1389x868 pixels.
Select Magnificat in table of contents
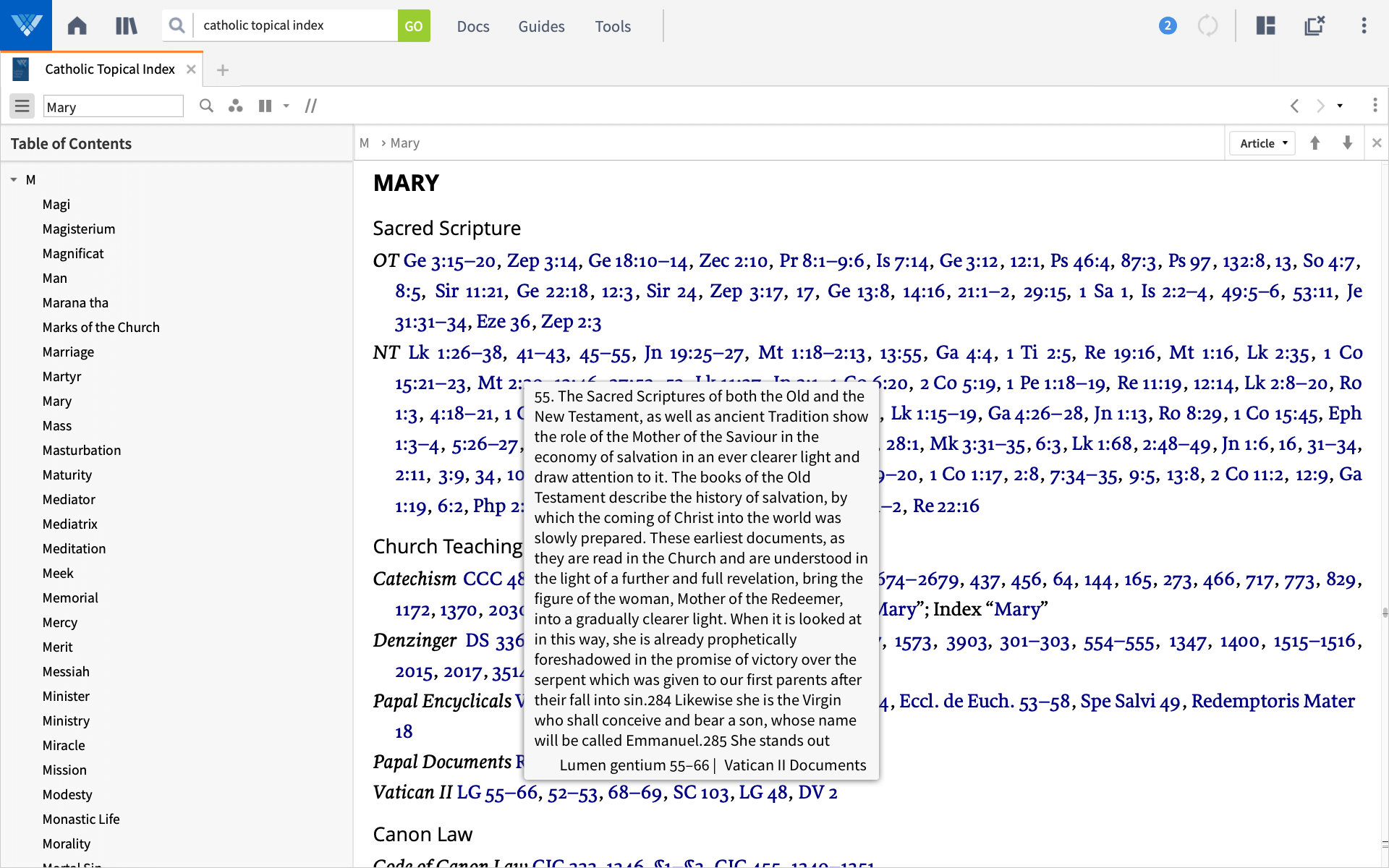click(x=73, y=254)
